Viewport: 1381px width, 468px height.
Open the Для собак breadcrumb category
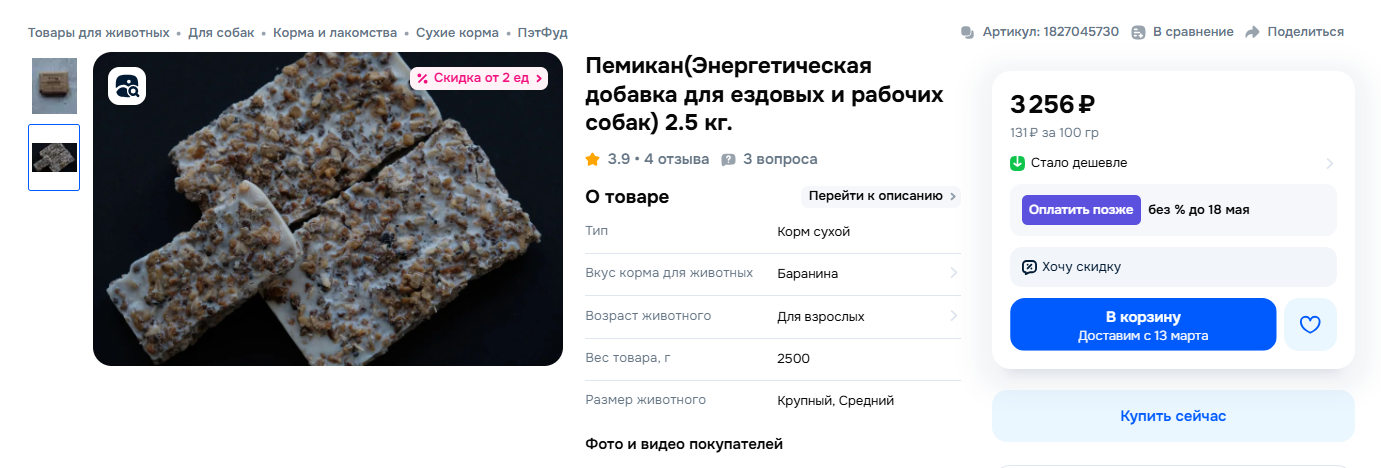click(x=221, y=32)
